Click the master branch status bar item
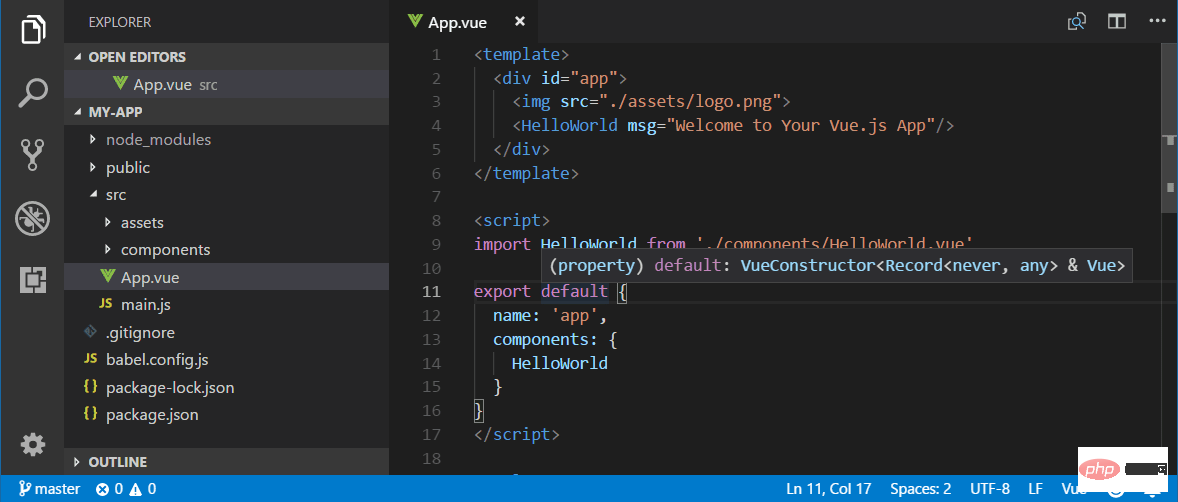1178x502 pixels. (48, 489)
